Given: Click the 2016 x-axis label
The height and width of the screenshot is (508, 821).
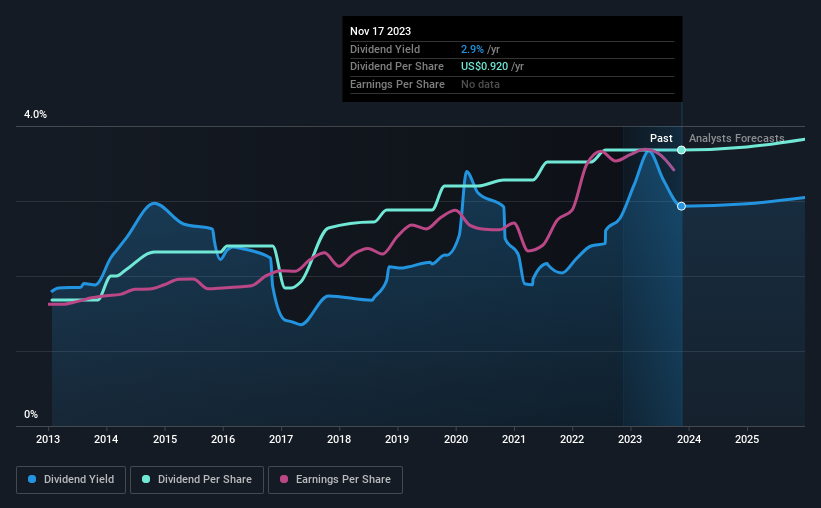Looking at the screenshot, I should click(223, 439).
